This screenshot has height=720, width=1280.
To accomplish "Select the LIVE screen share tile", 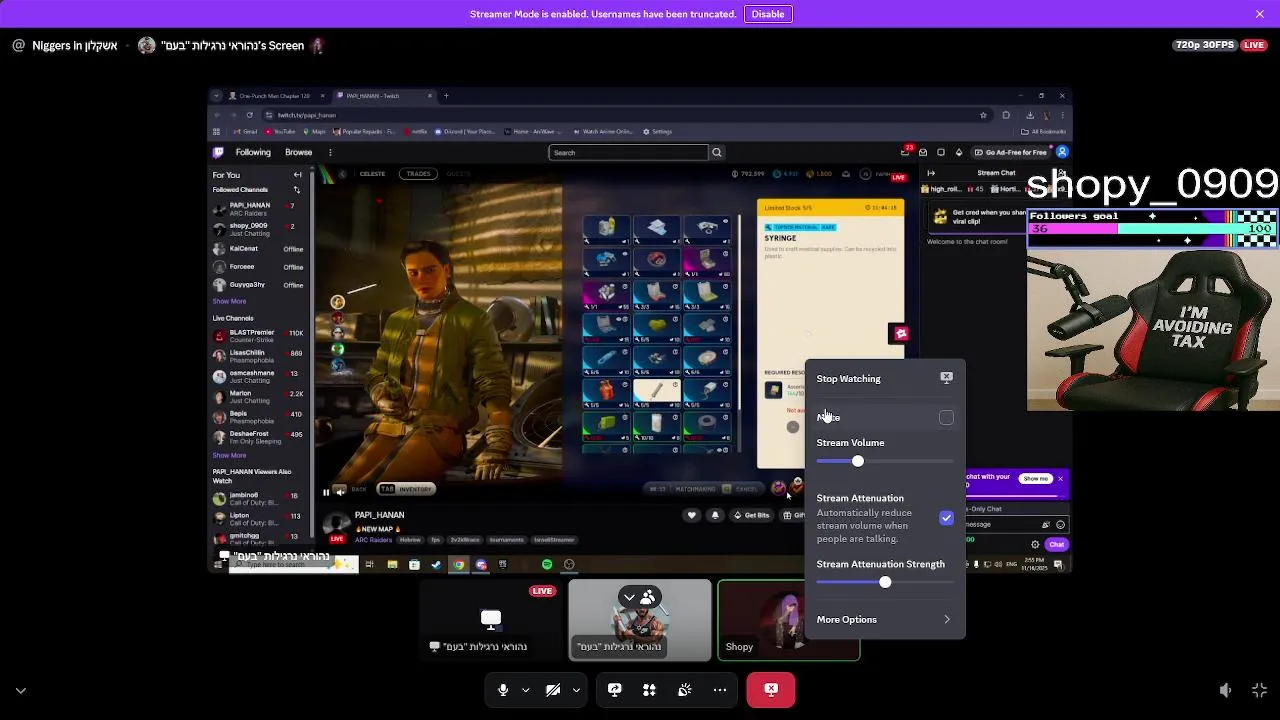I will [x=490, y=620].
